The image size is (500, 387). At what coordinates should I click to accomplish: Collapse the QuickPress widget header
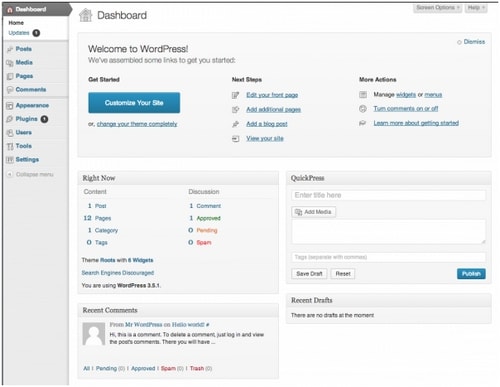[389, 178]
